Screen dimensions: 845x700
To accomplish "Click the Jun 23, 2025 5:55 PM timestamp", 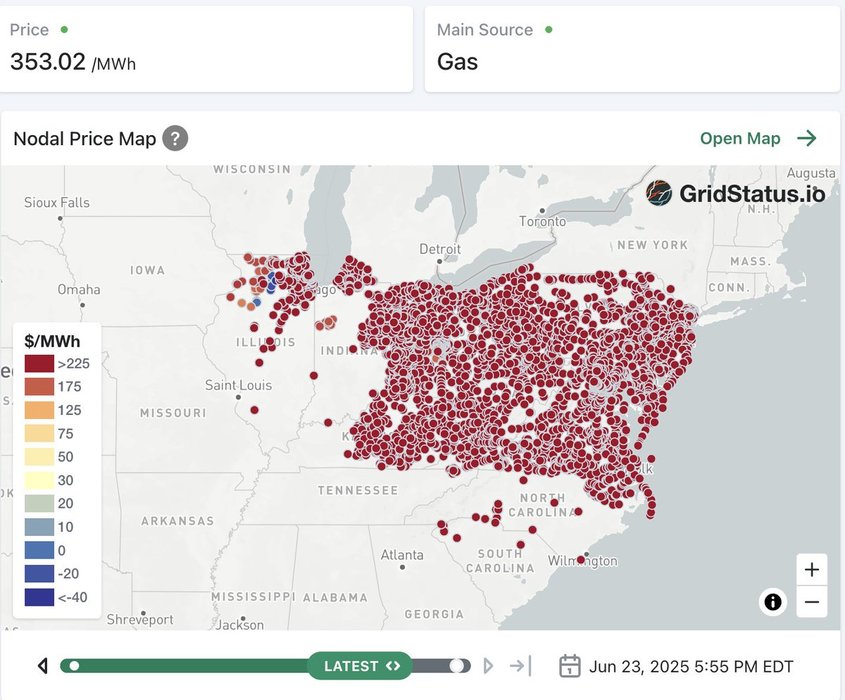I will (x=691, y=666).
